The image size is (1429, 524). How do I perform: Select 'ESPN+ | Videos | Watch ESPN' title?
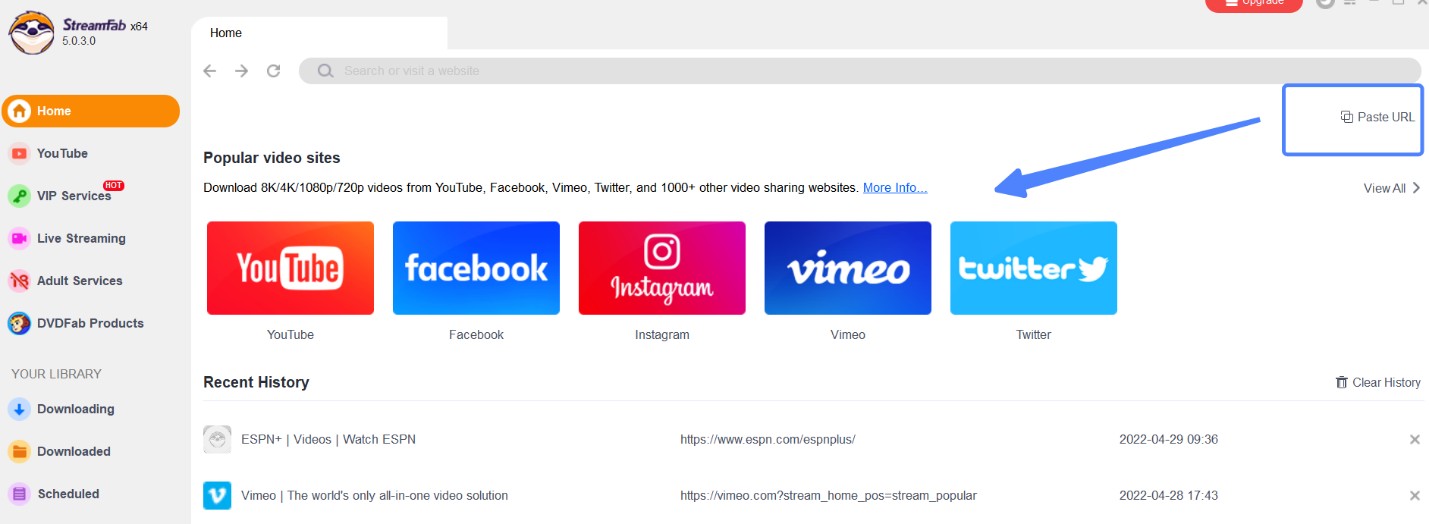[328, 439]
